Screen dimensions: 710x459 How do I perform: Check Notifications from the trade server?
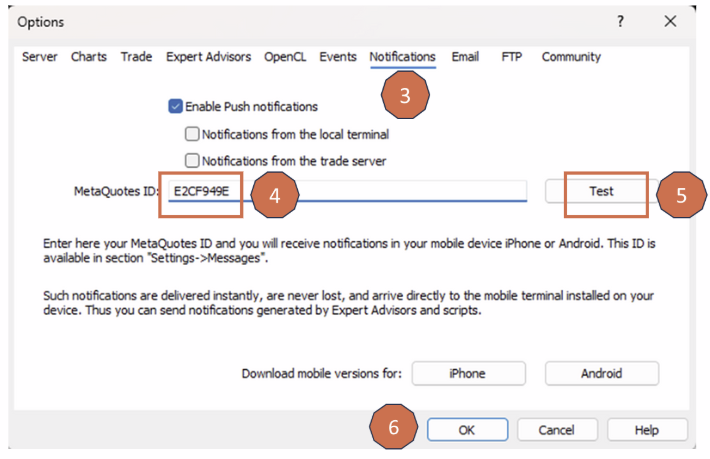coord(192,160)
